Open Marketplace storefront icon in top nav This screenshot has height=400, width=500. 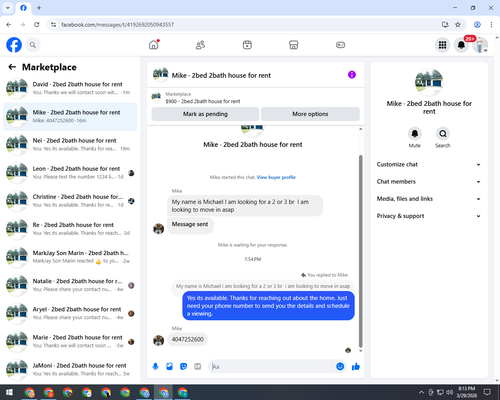tap(294, 45)
